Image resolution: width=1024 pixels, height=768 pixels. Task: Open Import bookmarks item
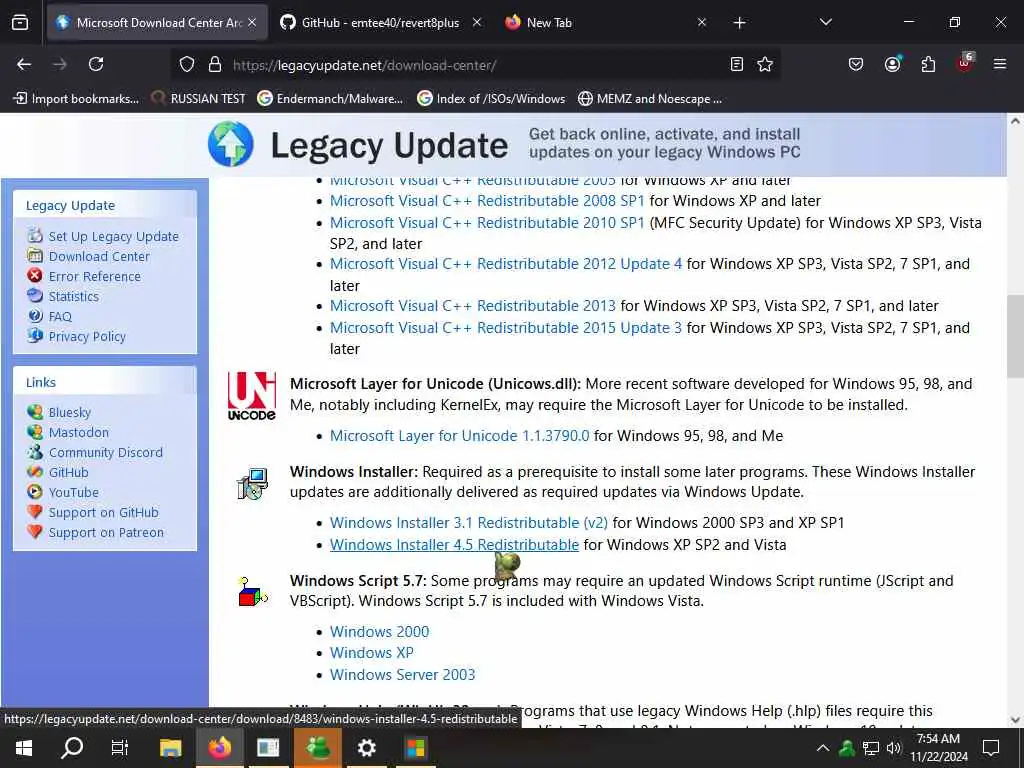76,99
